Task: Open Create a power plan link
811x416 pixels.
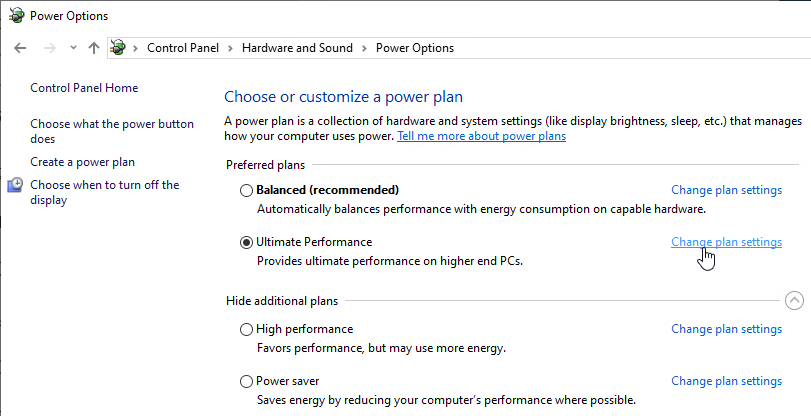Action: click(82, 162)
